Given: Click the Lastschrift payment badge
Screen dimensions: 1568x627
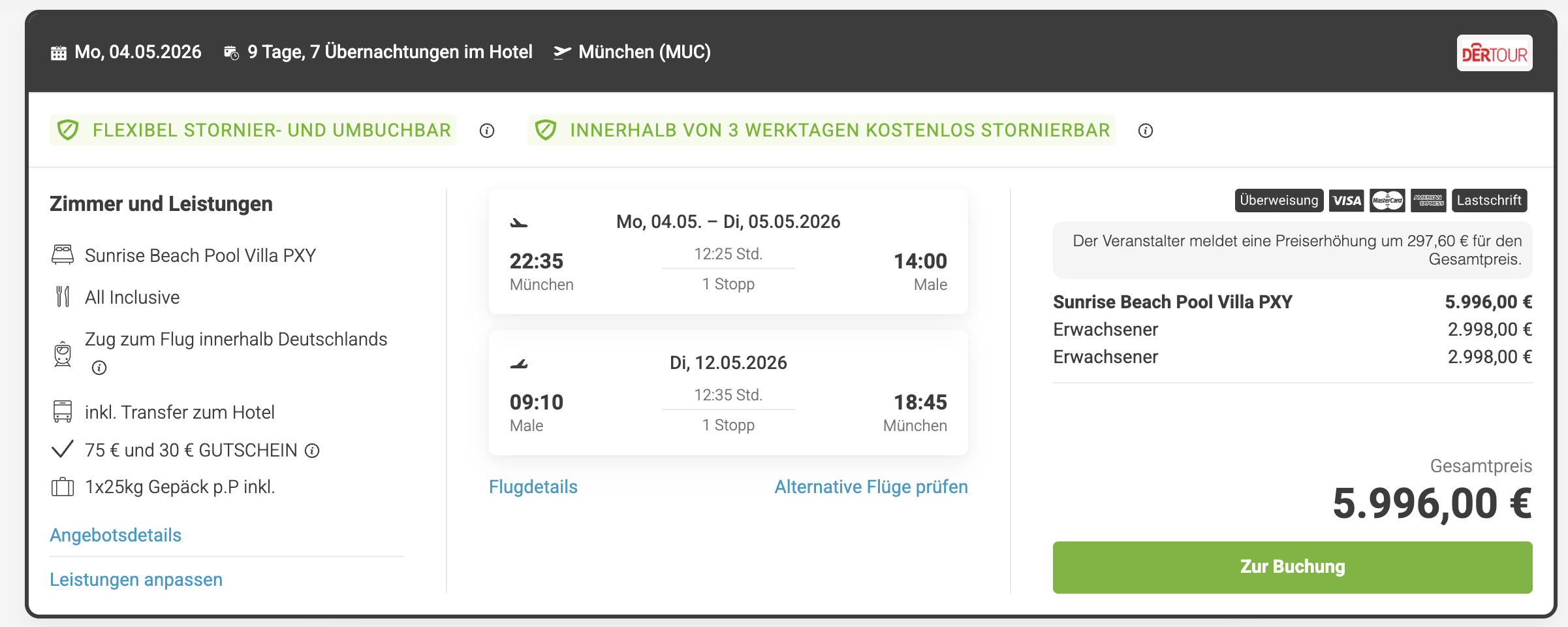Looking at the screenshot, I should pos(1489,201).
